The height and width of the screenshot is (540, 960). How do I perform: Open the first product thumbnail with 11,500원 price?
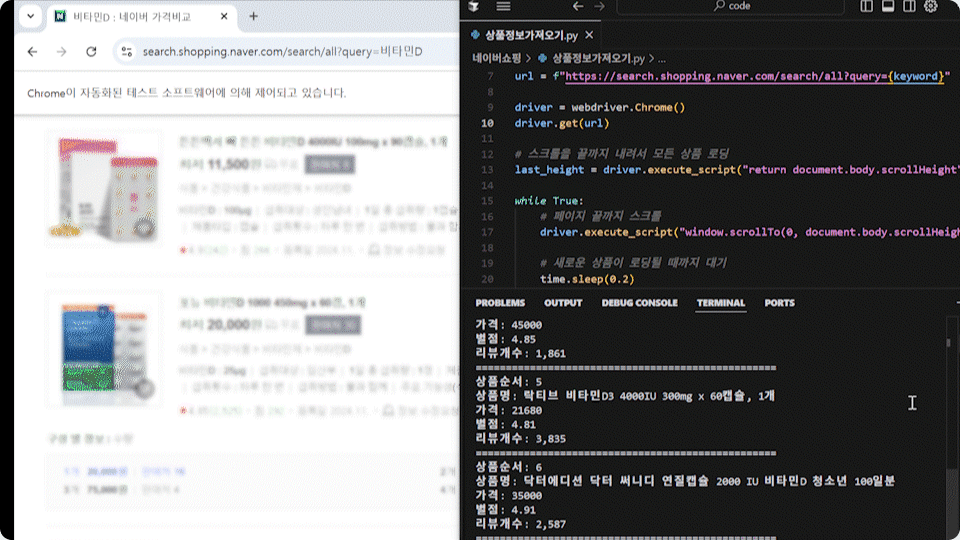tap(104, 189)
